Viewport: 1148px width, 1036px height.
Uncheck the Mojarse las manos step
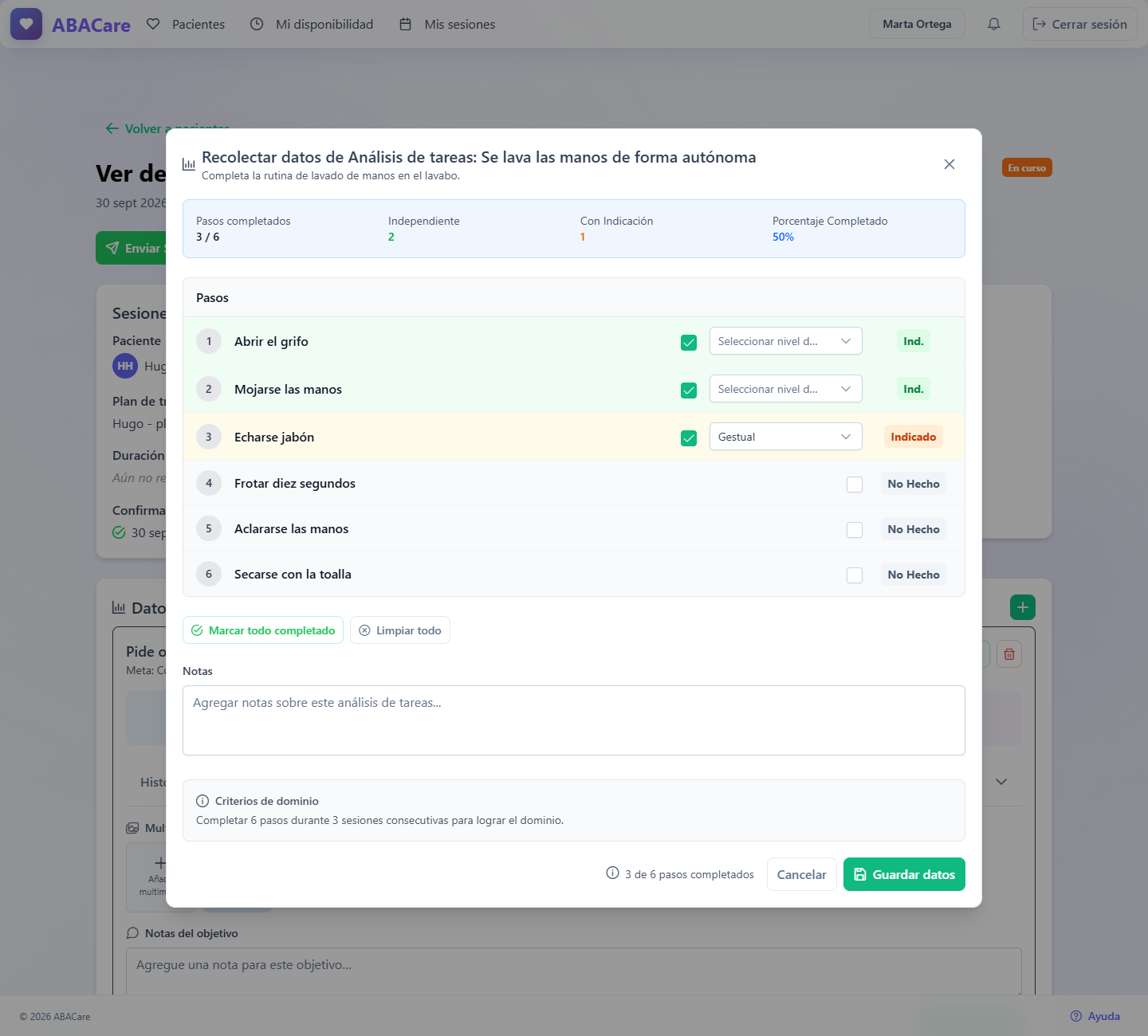click(x=689, y=390)
